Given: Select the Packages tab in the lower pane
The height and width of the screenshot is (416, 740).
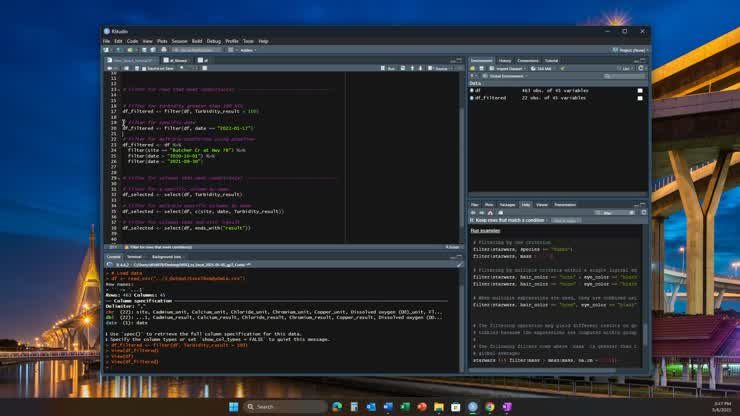Looking at the screenshot, I should coord(507,204).
